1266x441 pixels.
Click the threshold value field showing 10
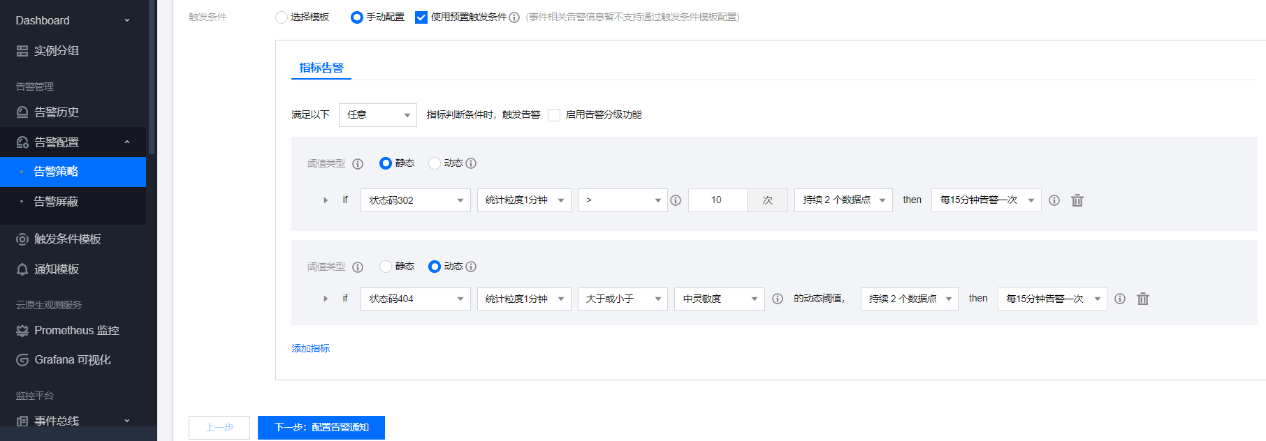[717, 200]
